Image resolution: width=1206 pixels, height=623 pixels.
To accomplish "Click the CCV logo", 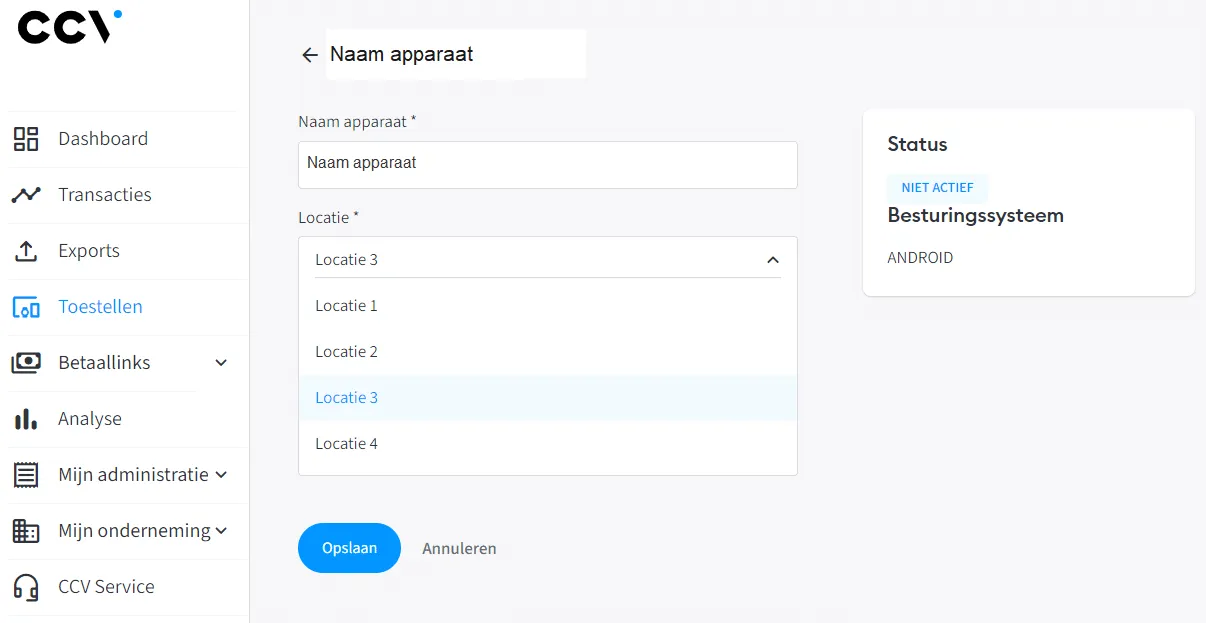I will (x=70, y=27).
